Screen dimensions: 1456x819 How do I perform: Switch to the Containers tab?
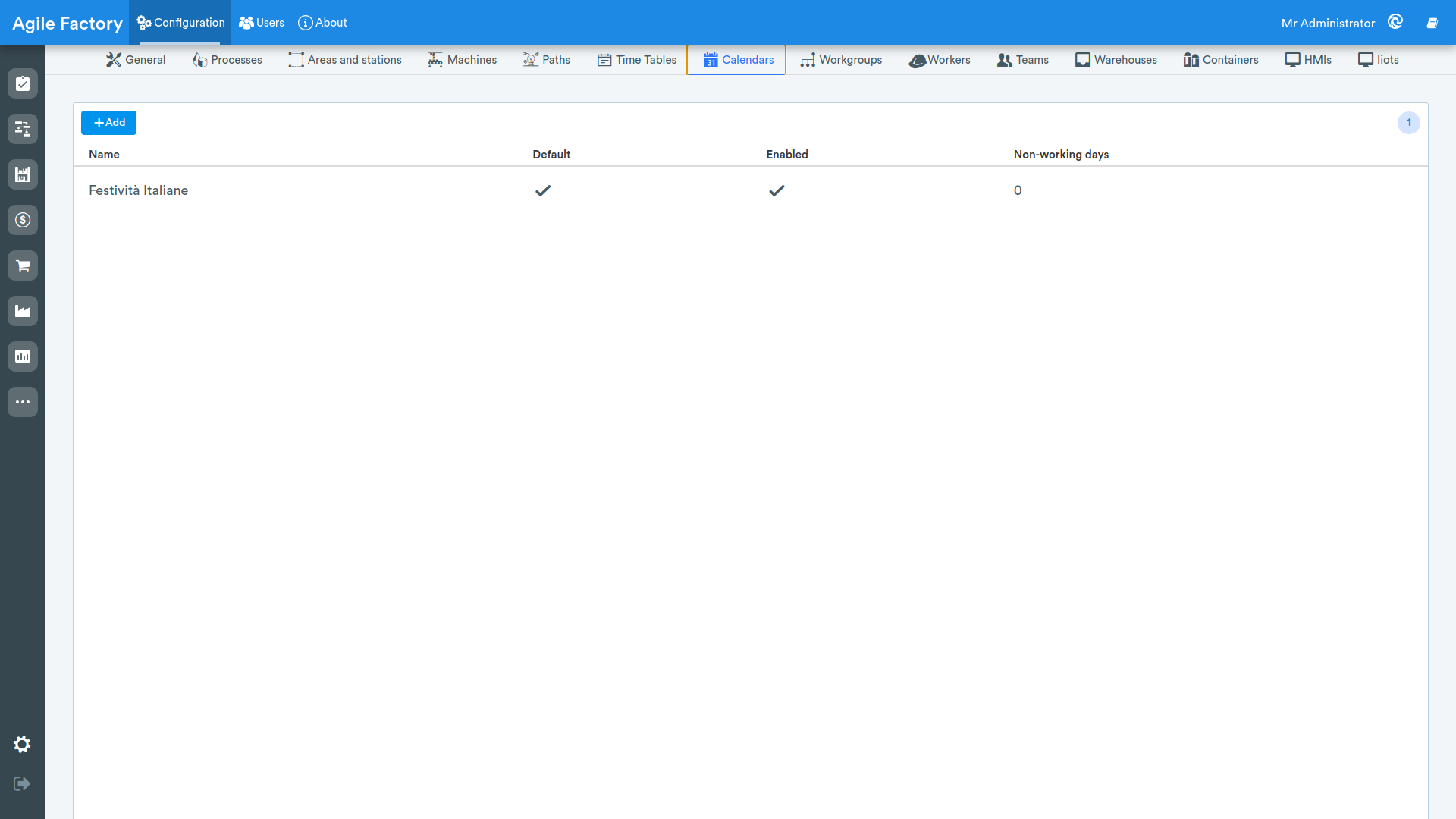[x=1221, y=60]
